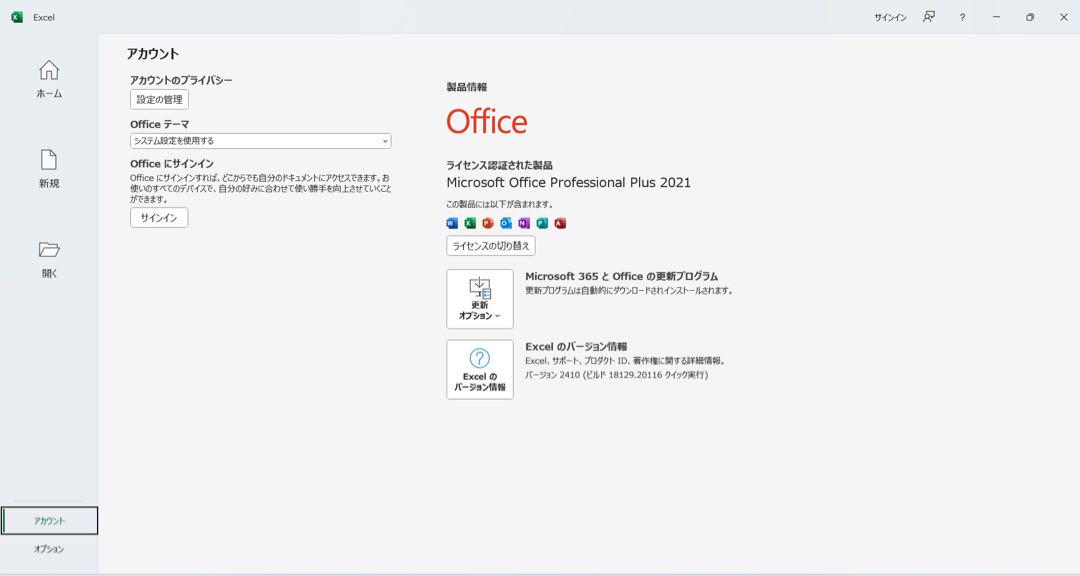
Task: Click the 製品情報 heading
Action: click(467, 87)
